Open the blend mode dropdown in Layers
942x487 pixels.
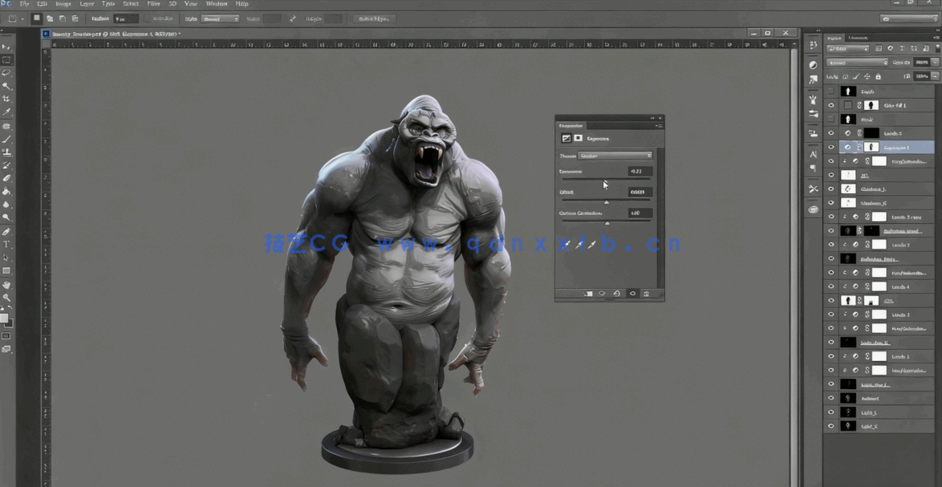[x=857, y=62]
